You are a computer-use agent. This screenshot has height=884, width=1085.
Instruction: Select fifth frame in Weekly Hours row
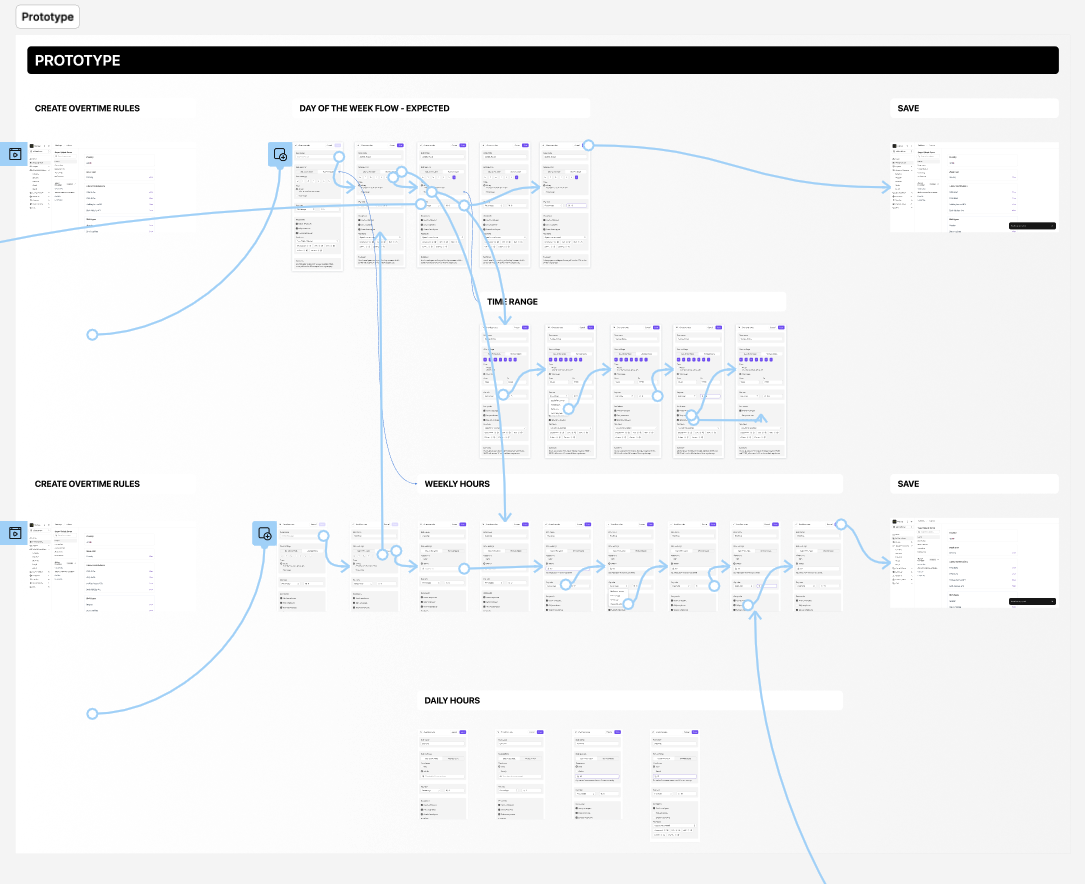click(x=568, y=567)
